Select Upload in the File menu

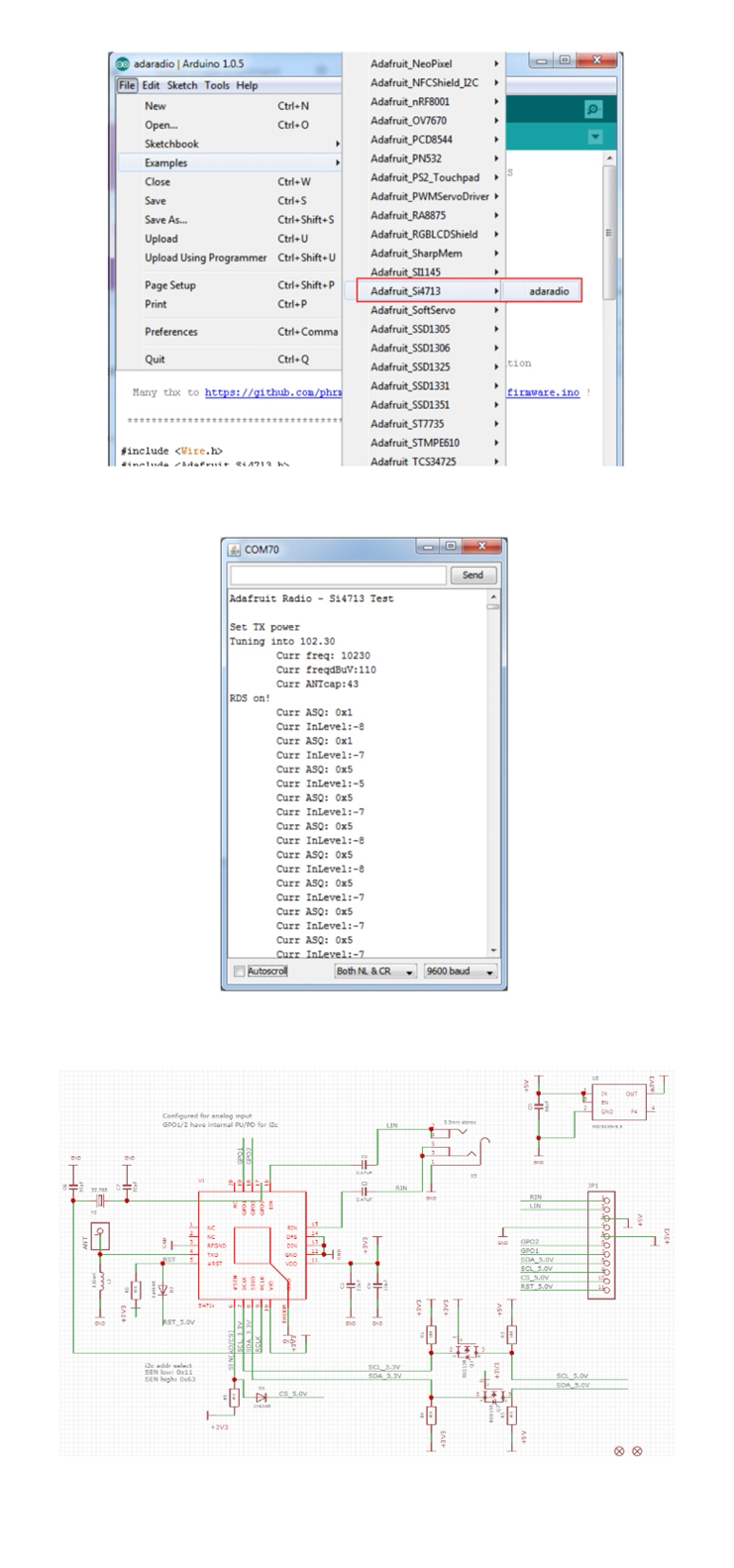pyautogui.click(x=230, y=239)
